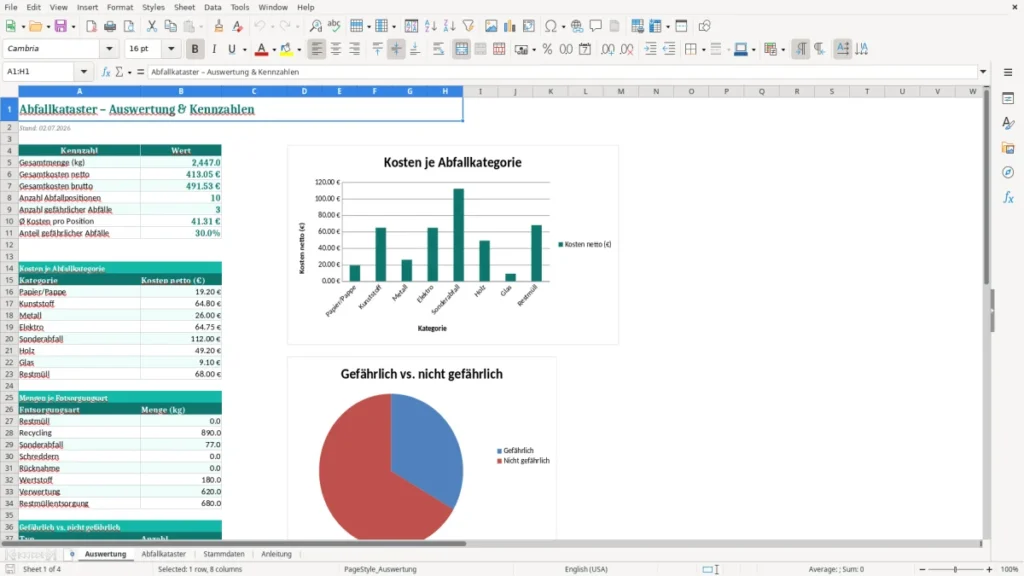This screenshot has height=576, width=1024.
Task: Run the Spelling check icon
Action: [334, 26]
